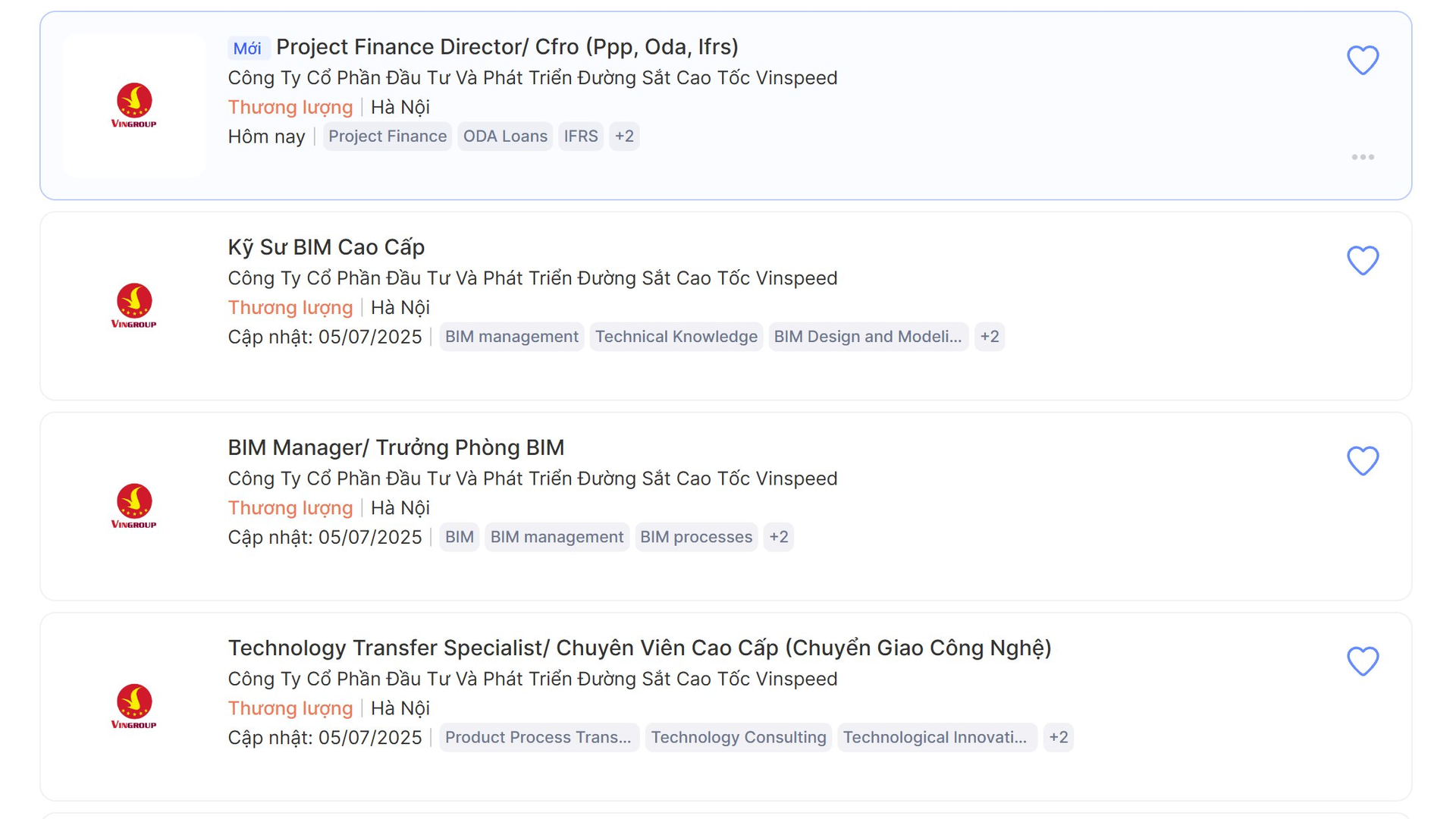The image size is (1456, 819).
Task: Expand +2 tags on Project Finance Director job
Action: click(x=624, y=136)
